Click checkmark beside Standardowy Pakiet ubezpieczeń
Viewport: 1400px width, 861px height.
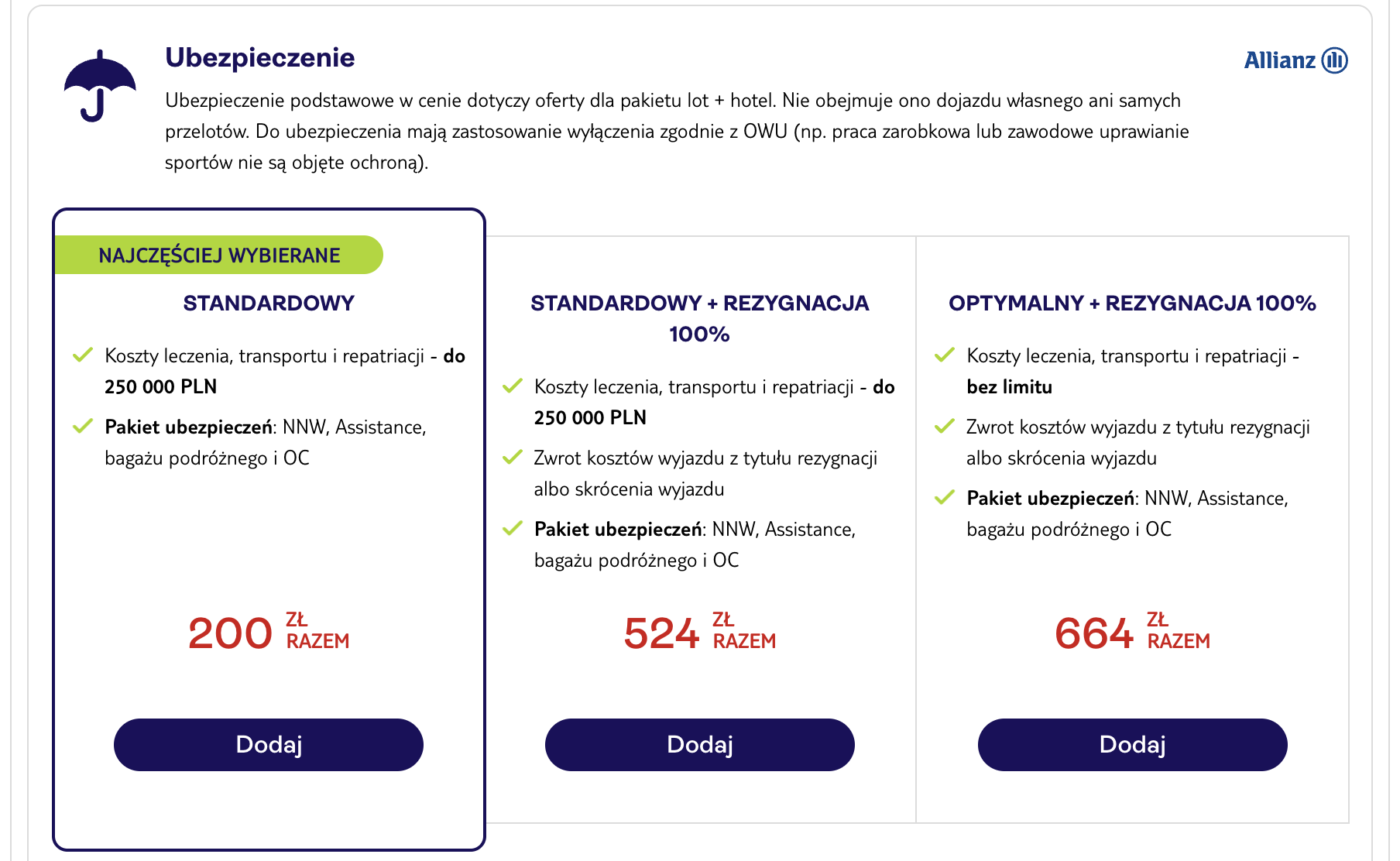pyautogui.click(x=83, y=427)
